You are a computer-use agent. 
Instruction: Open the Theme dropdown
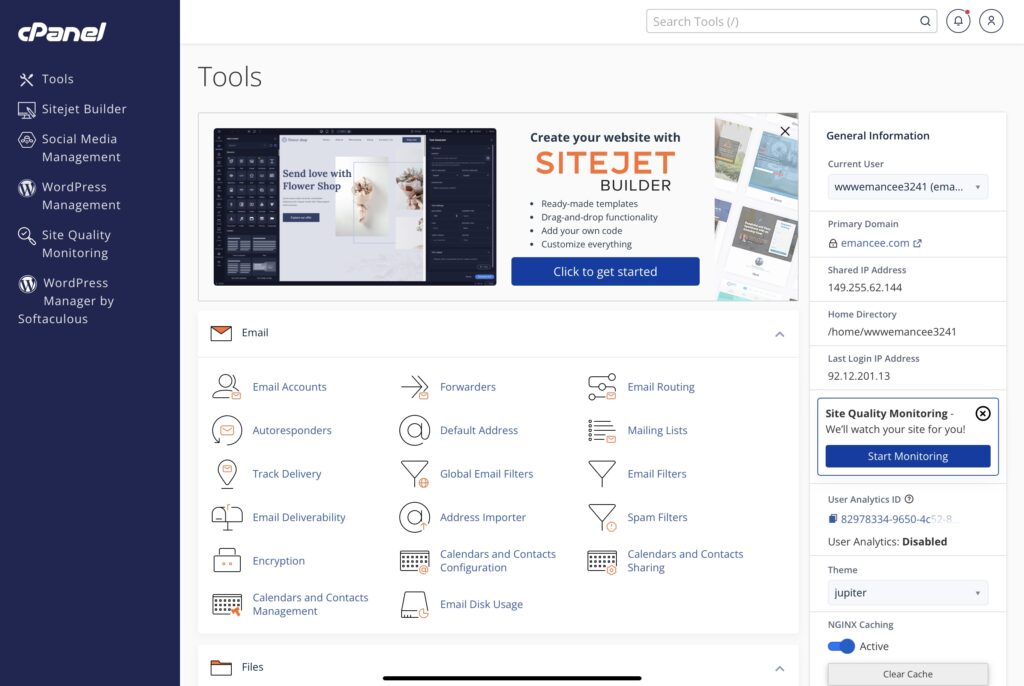[908, 593]
